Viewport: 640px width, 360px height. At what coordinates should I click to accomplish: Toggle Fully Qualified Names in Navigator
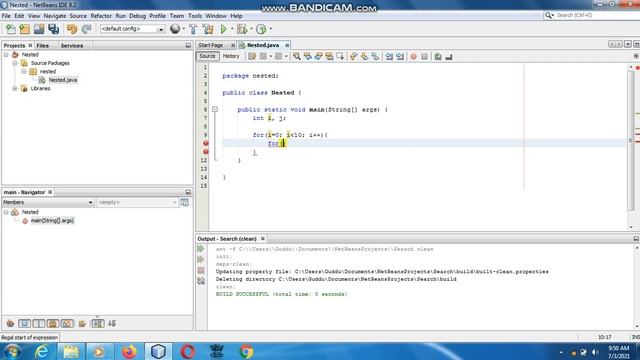point(82,324)
